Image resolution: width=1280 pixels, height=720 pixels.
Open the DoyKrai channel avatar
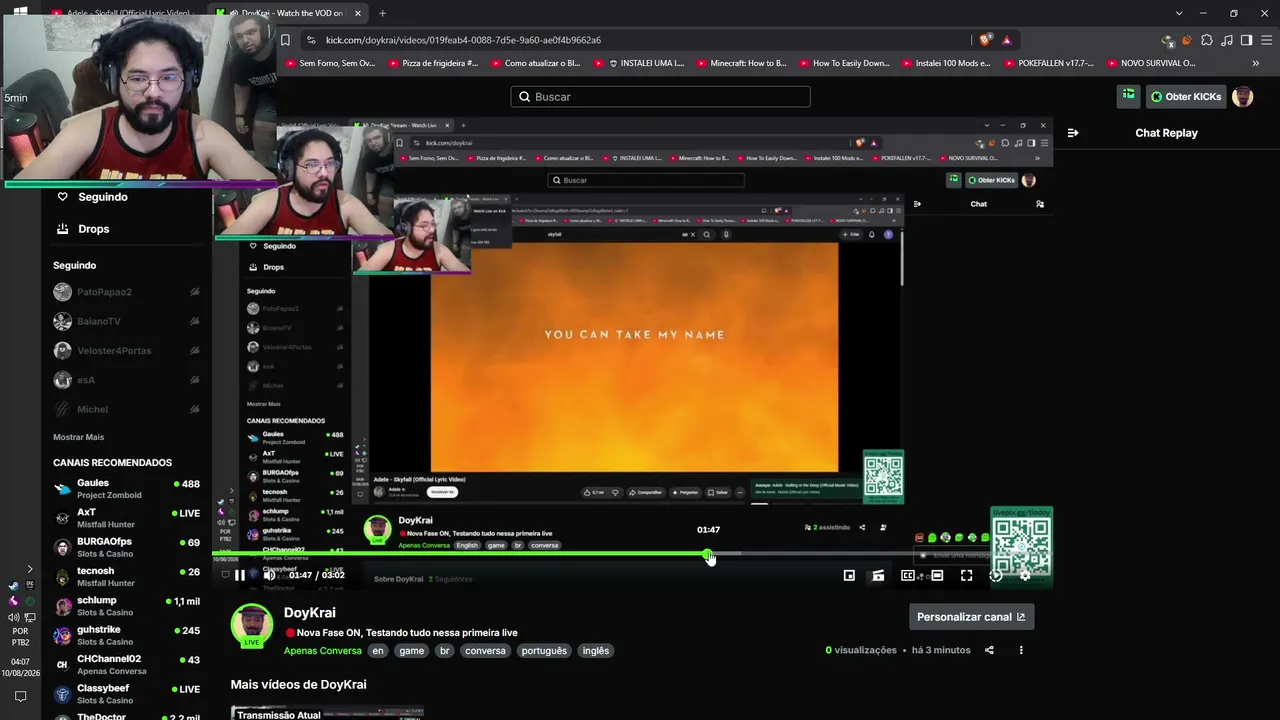[x=252, y=625]
